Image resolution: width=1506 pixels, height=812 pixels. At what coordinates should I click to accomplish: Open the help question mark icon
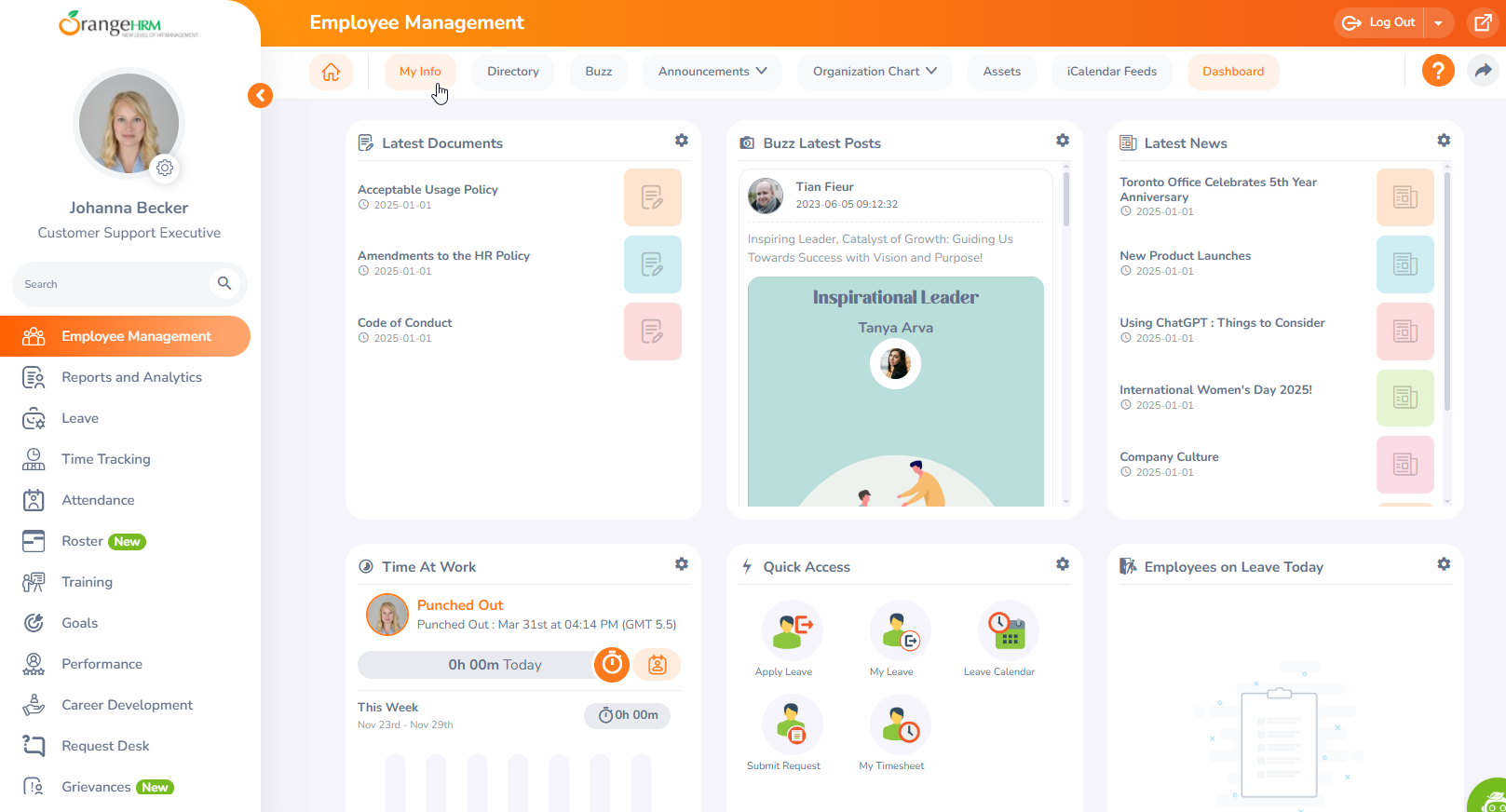click(x=1437, y=71)
